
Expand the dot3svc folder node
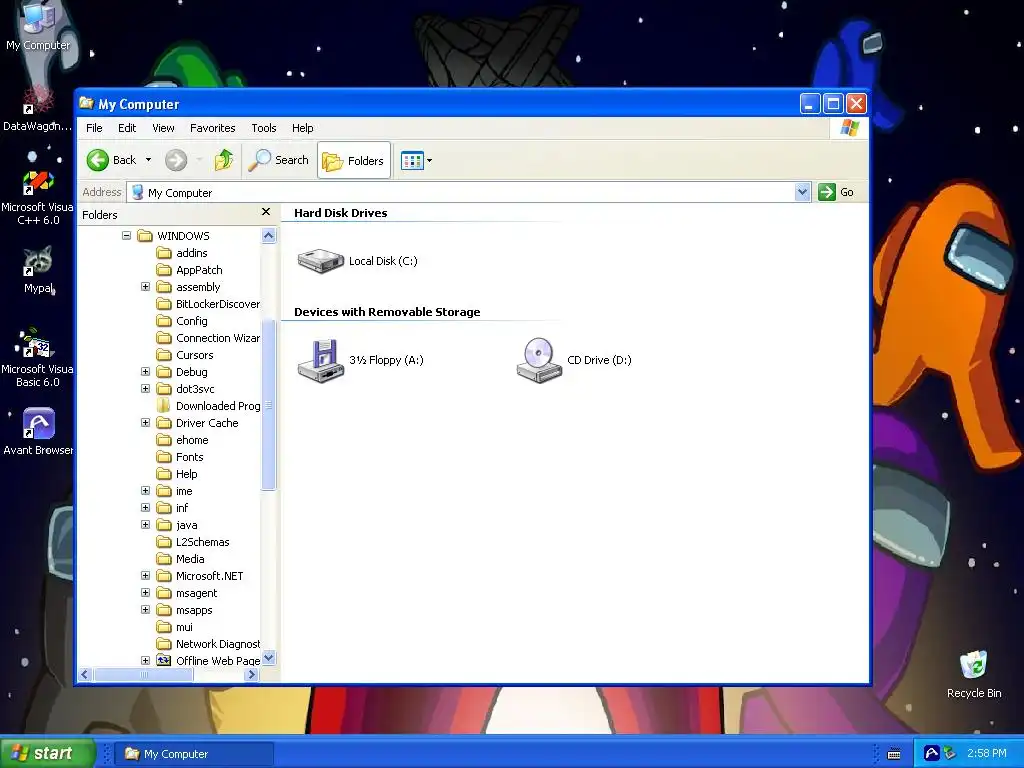tap(146, 389)
